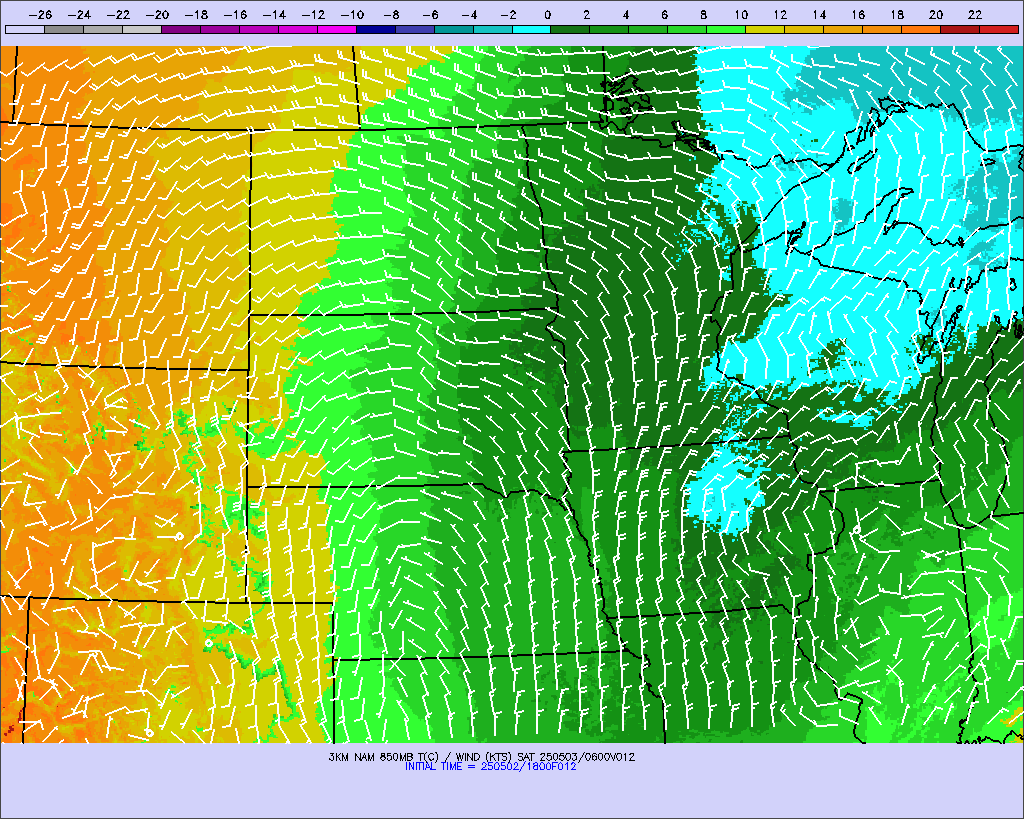Click the "-16" scale label

[235, 14]
